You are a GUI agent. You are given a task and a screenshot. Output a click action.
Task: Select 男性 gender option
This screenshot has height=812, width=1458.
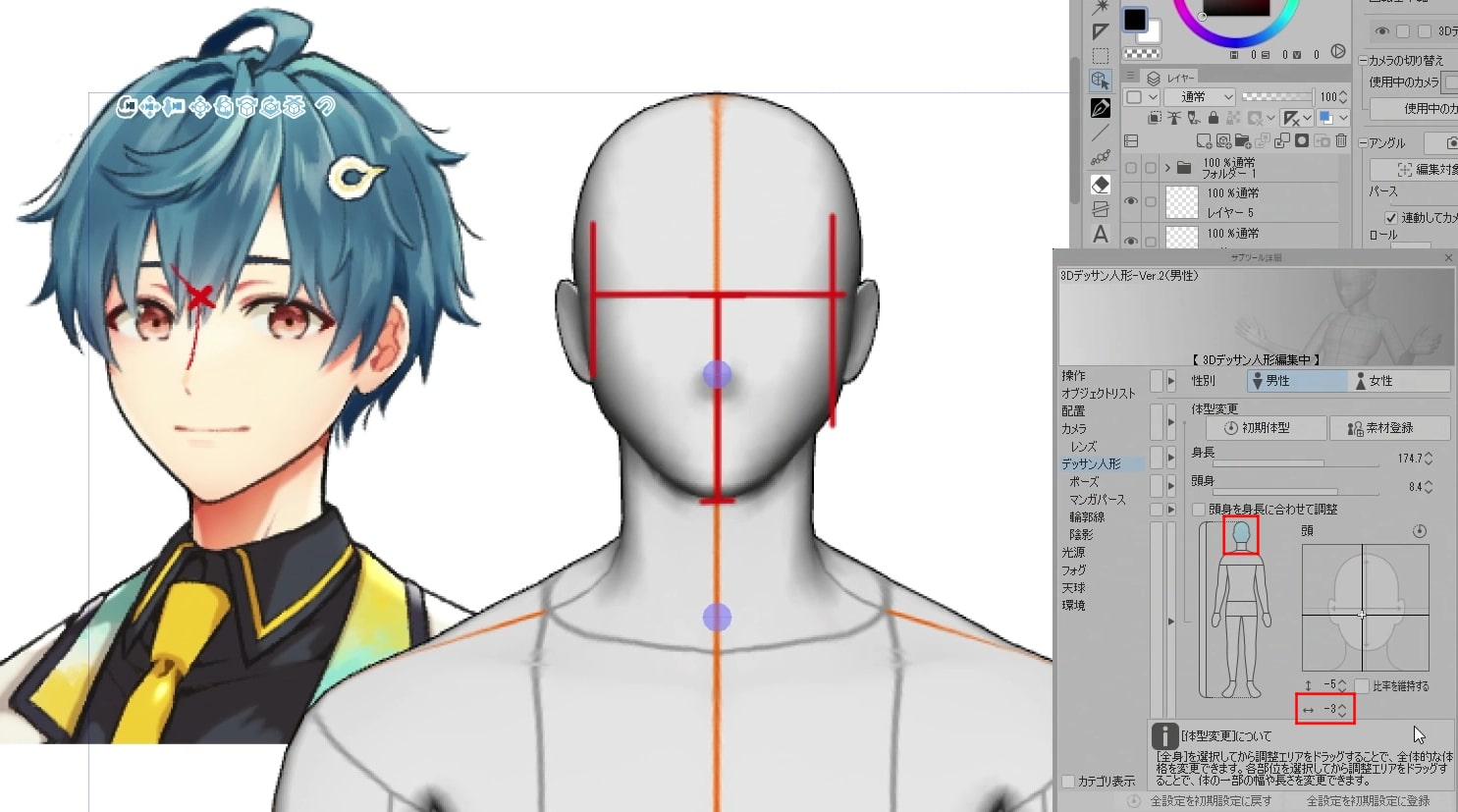pos(1297,381)
